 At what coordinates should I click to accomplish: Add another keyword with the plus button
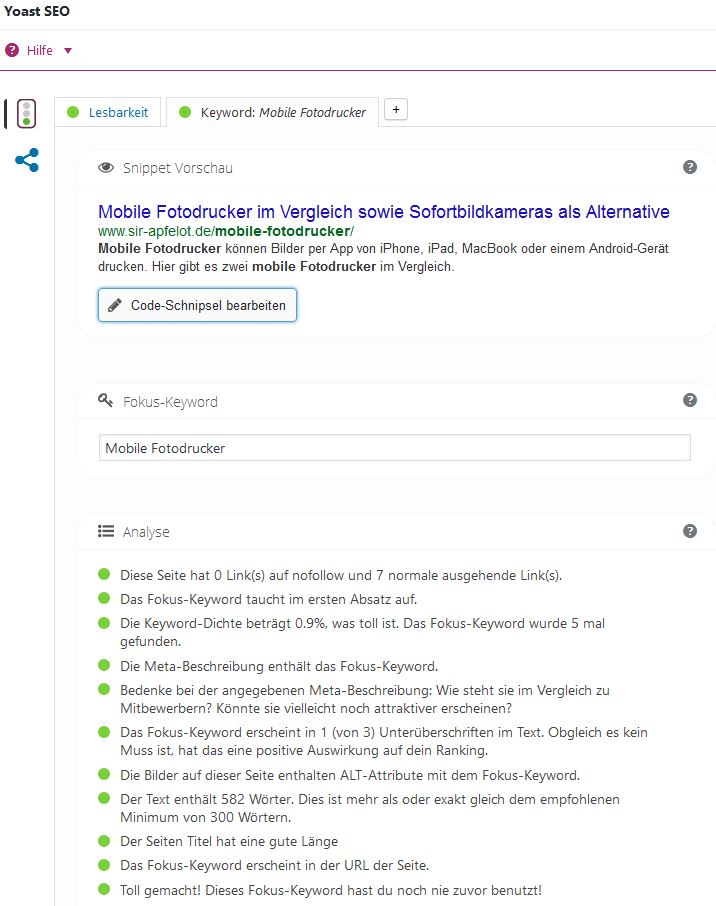(x=396, y=110)
